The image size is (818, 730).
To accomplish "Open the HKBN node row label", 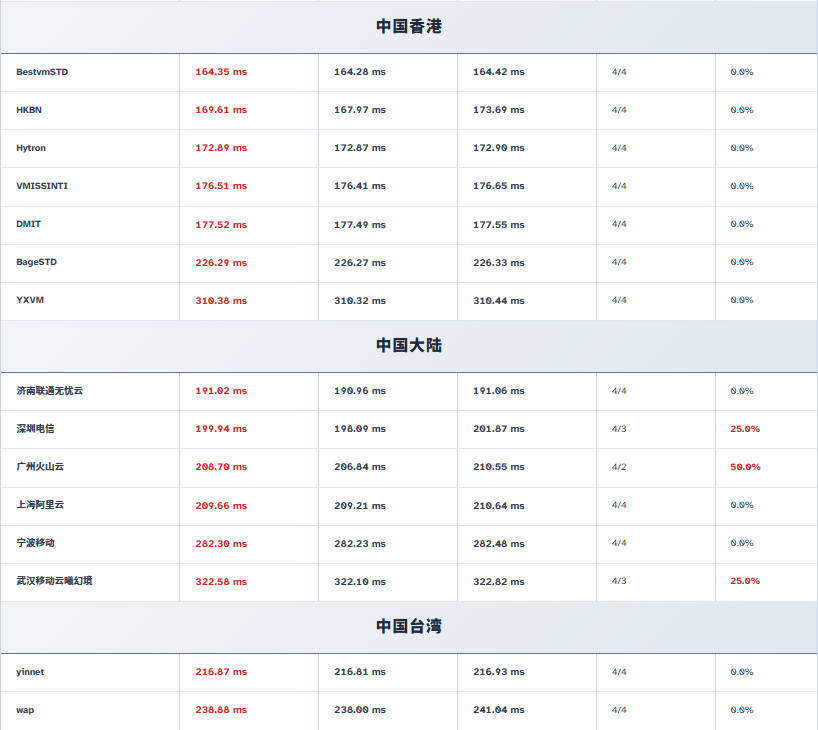I will pyautogui.click(x=29, y=110).
